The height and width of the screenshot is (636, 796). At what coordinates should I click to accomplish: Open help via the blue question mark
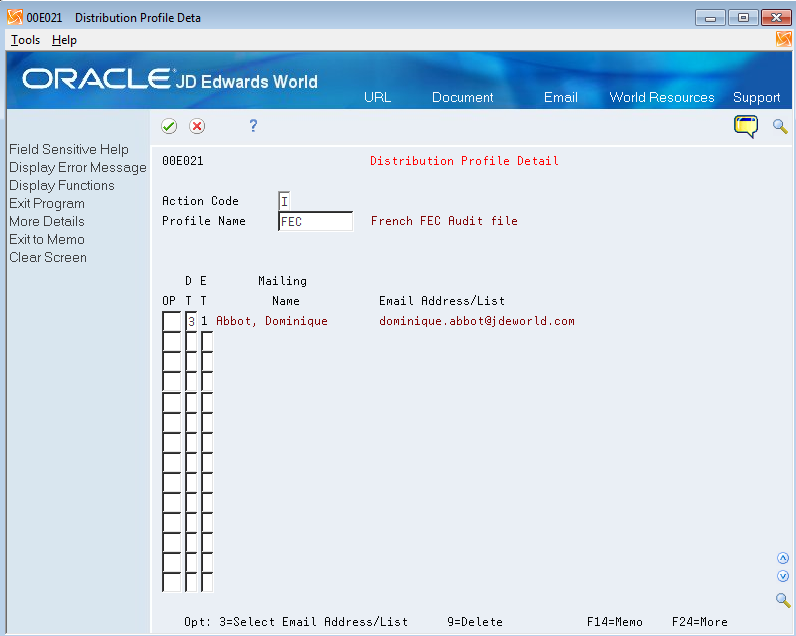[253, 125]
